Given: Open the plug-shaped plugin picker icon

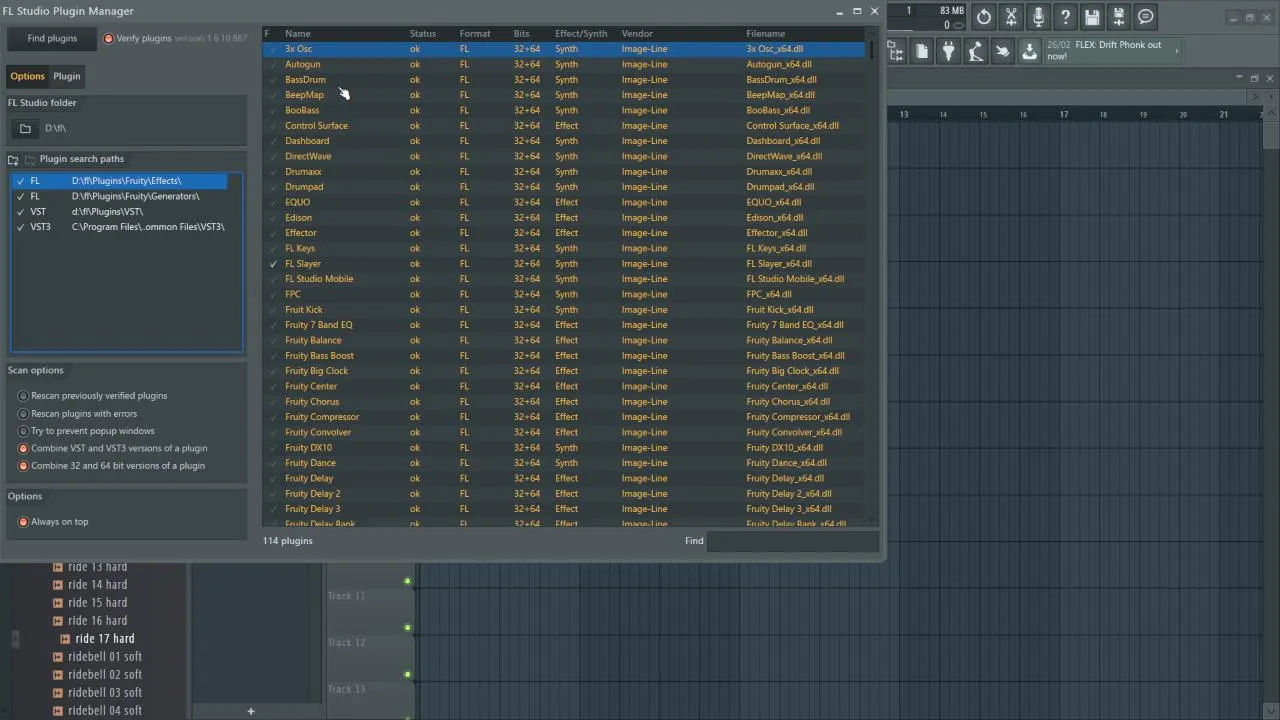Looking at the screenshot, I should pyautogui.click(x=949, y=52).
